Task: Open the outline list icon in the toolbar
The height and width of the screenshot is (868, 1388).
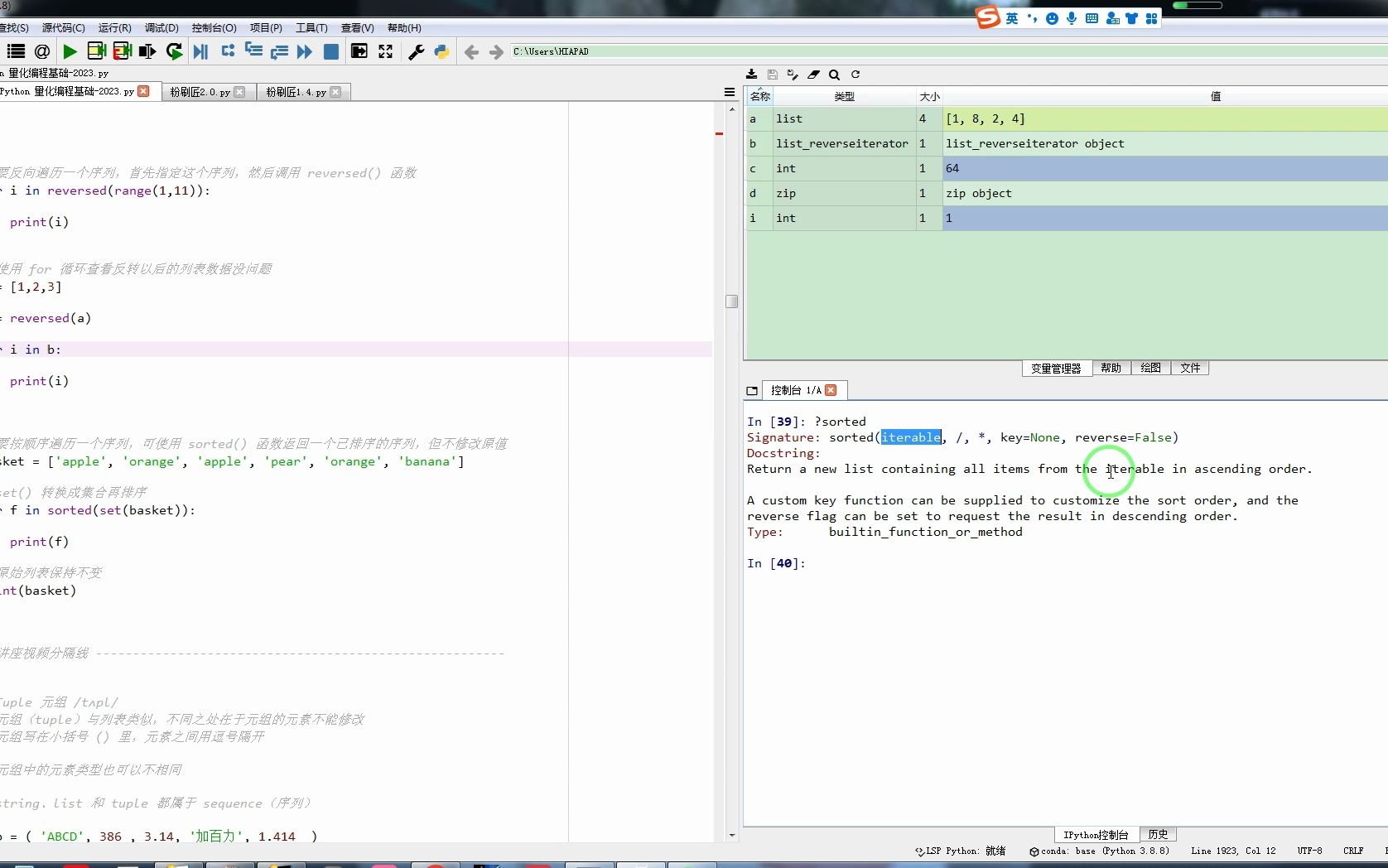Action: (x=16, y=51)
